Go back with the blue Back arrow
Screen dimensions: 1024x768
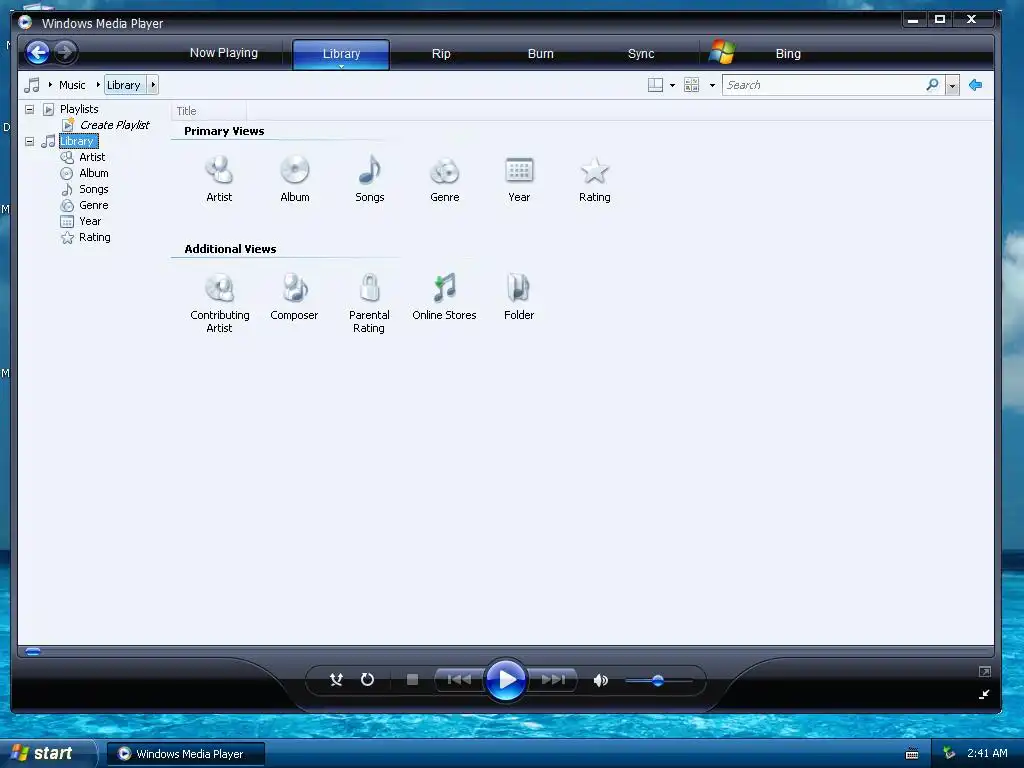[37, 52]
